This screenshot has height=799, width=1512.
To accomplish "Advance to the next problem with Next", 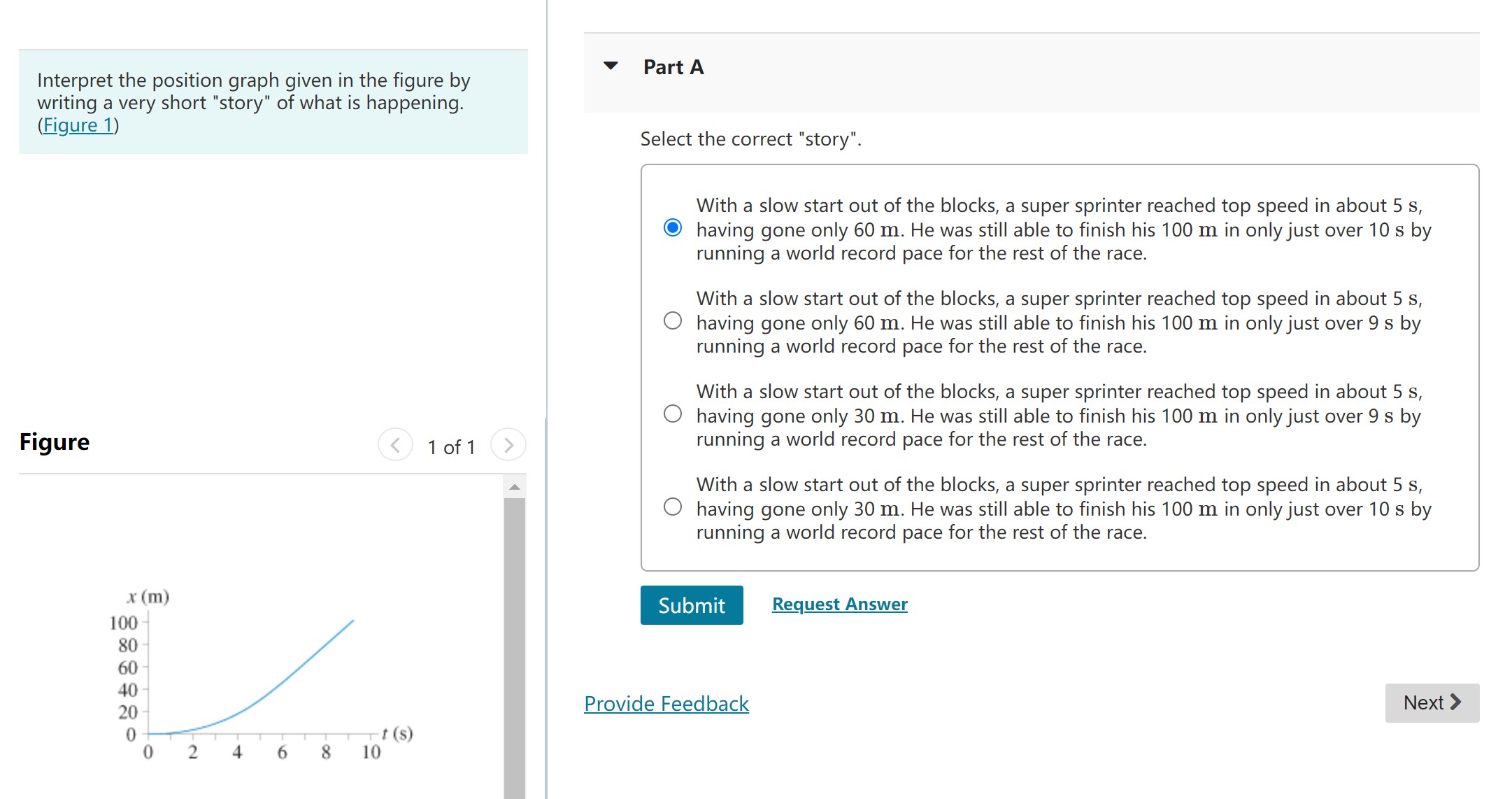I will point(1431,702).
